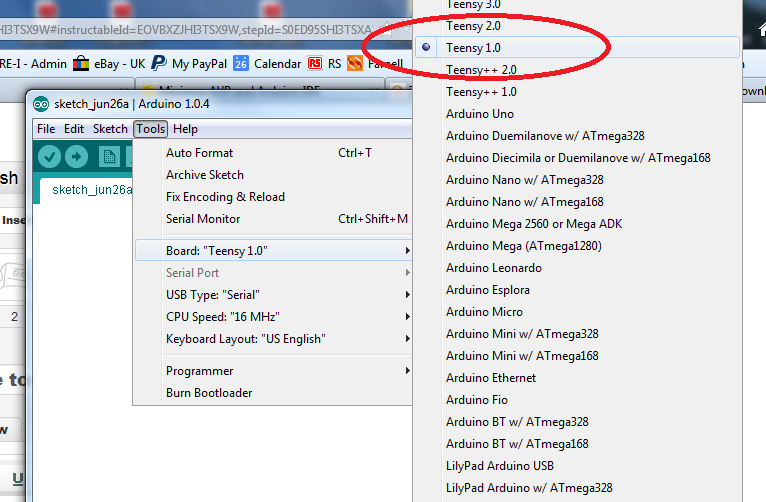
Task: Select Teensy 2.0 board
Action: click(577, 26)
